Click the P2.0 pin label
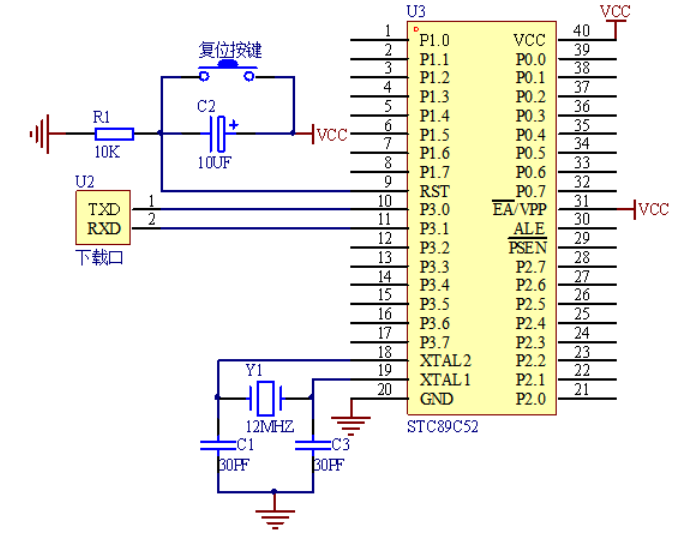Image resolution: width=680 pixels, height=545 pixels. point(531,399)
